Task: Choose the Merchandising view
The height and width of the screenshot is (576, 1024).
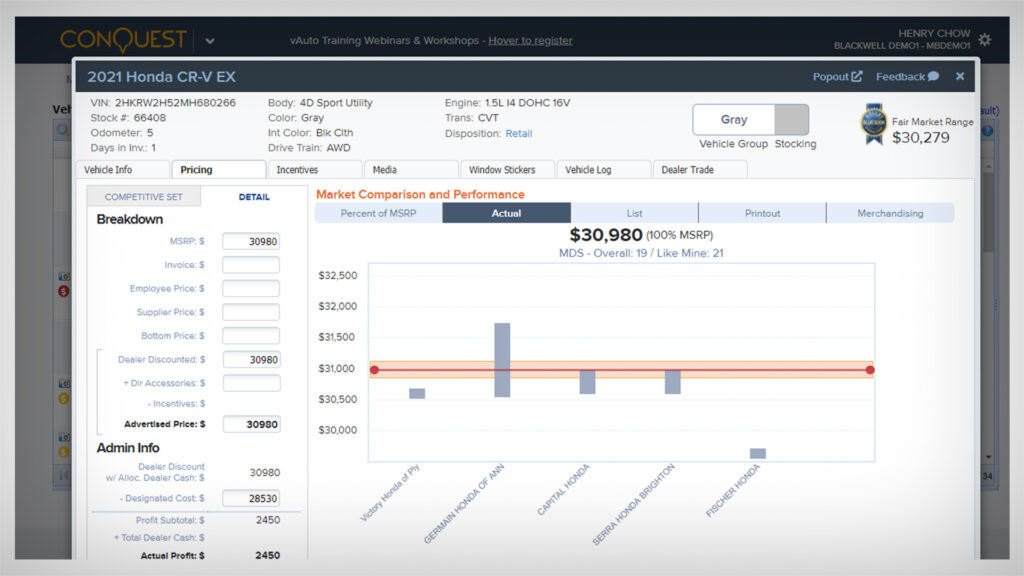Action: (x=890, y=213)
